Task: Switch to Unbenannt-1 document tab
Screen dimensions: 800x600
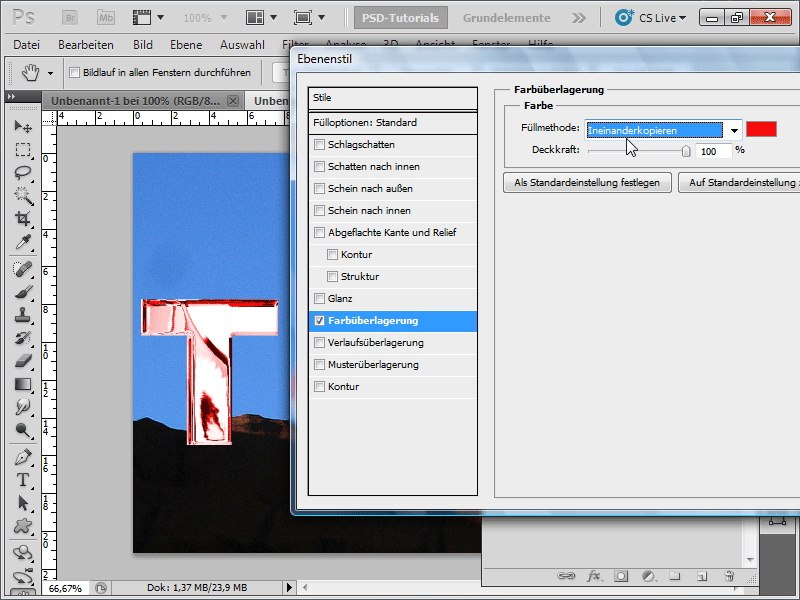Action: pos(135,101)
